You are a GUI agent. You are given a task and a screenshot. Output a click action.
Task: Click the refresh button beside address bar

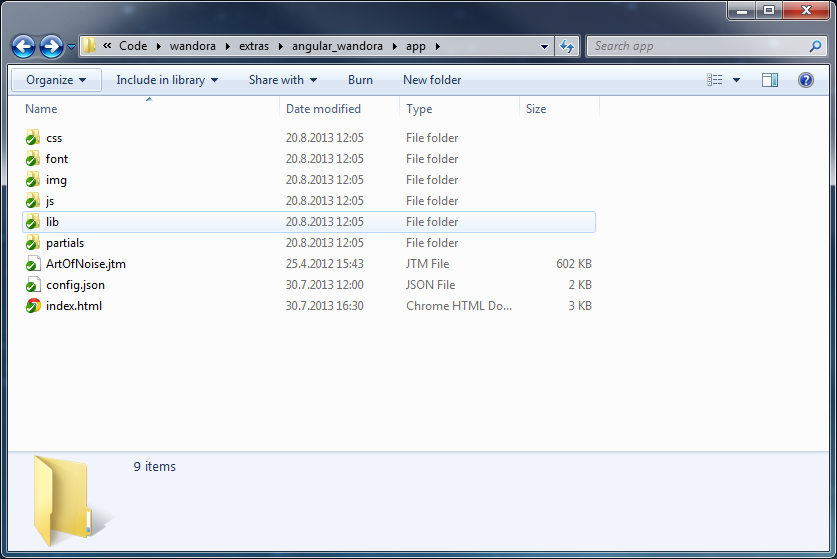coord(567,46)
